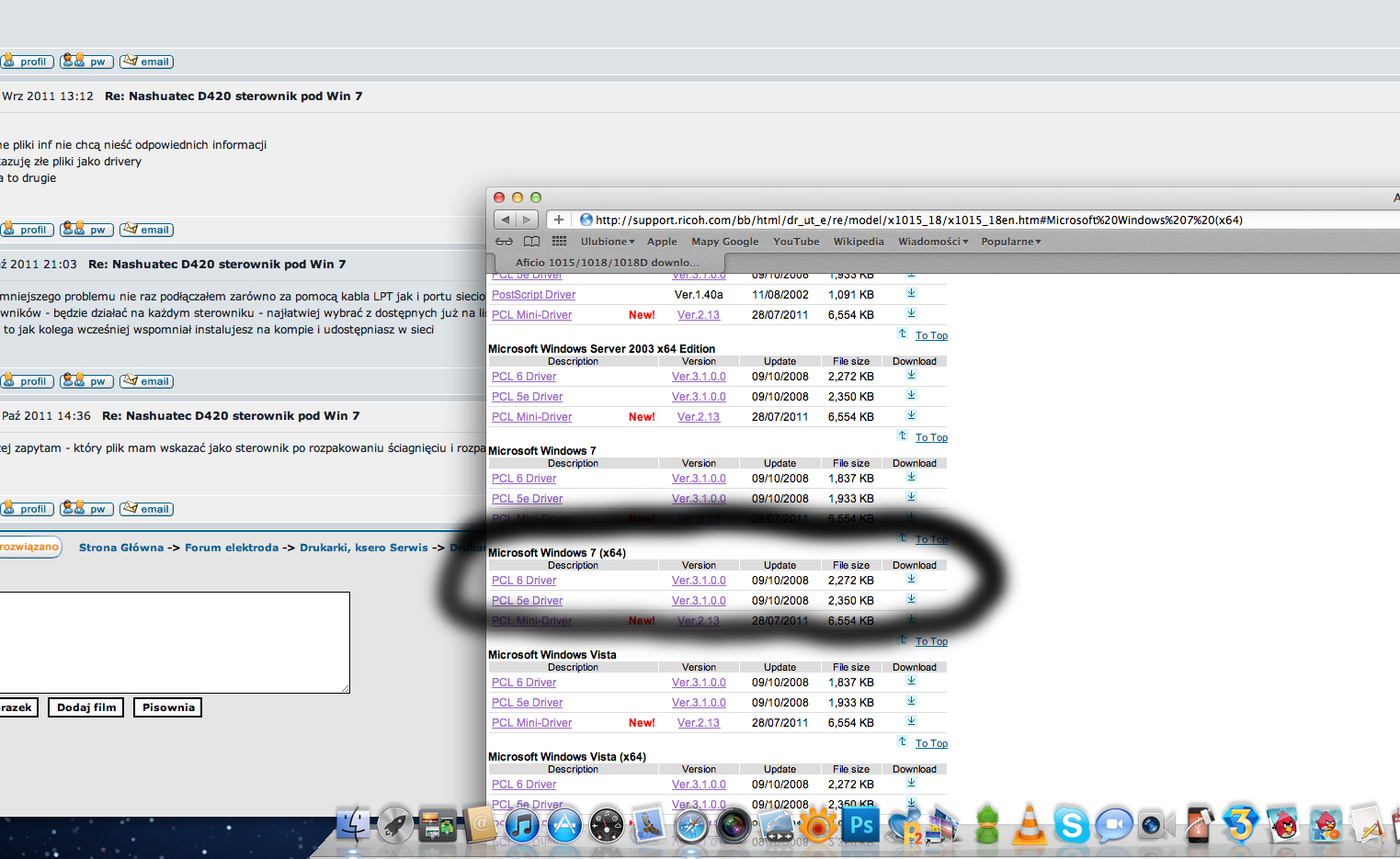
Task: Click email button below the 14:36 post
Action: 146,509
